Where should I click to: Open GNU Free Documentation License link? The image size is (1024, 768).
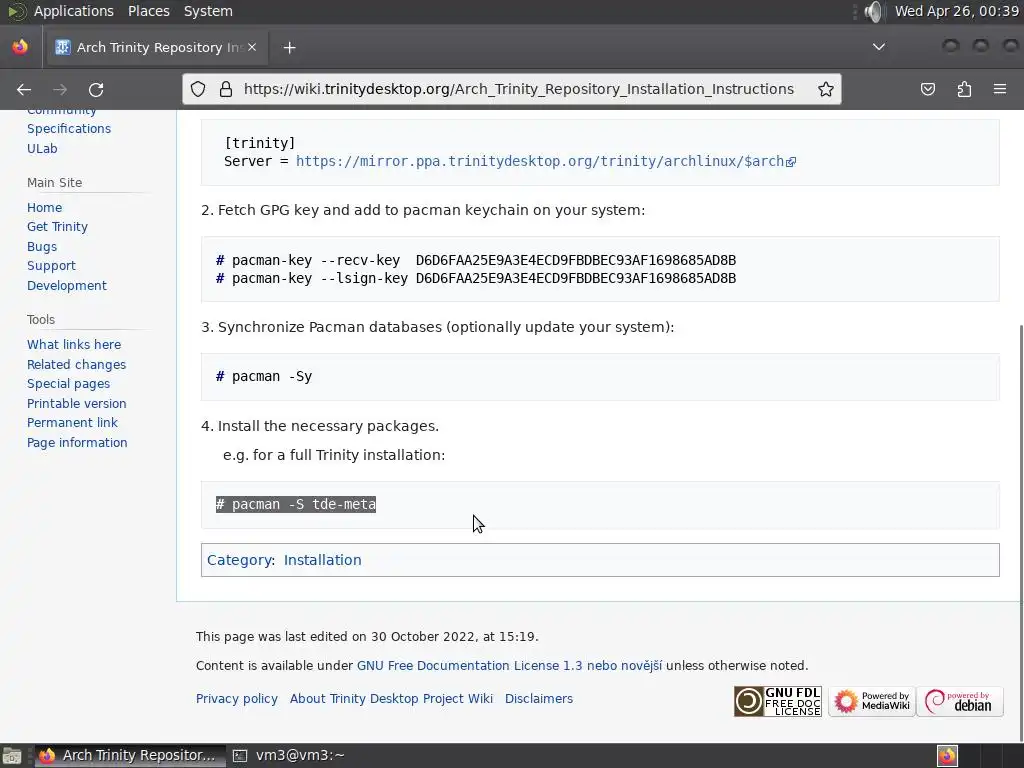(x=509, y=665)
